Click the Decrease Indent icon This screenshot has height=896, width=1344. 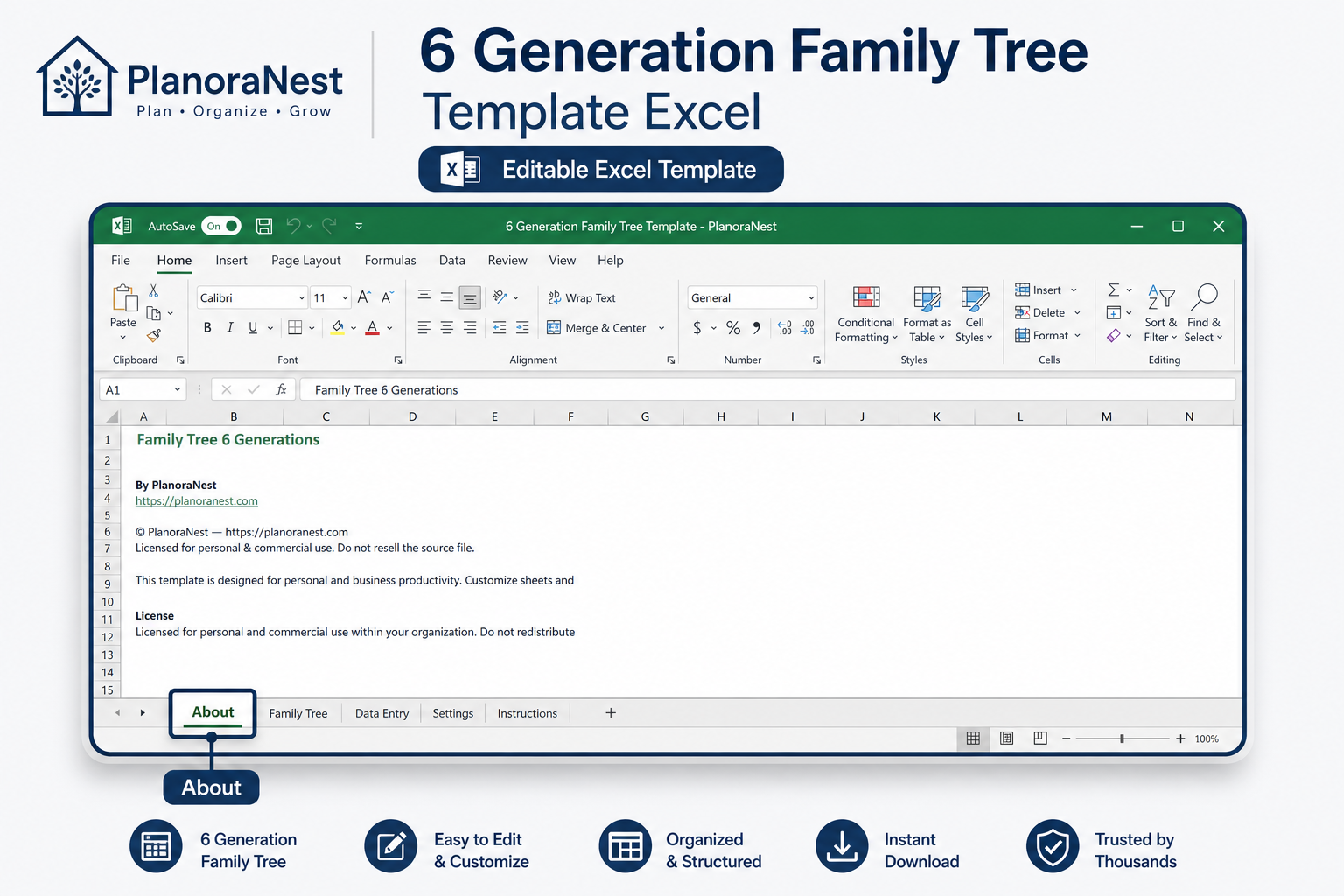click(500, 327)
